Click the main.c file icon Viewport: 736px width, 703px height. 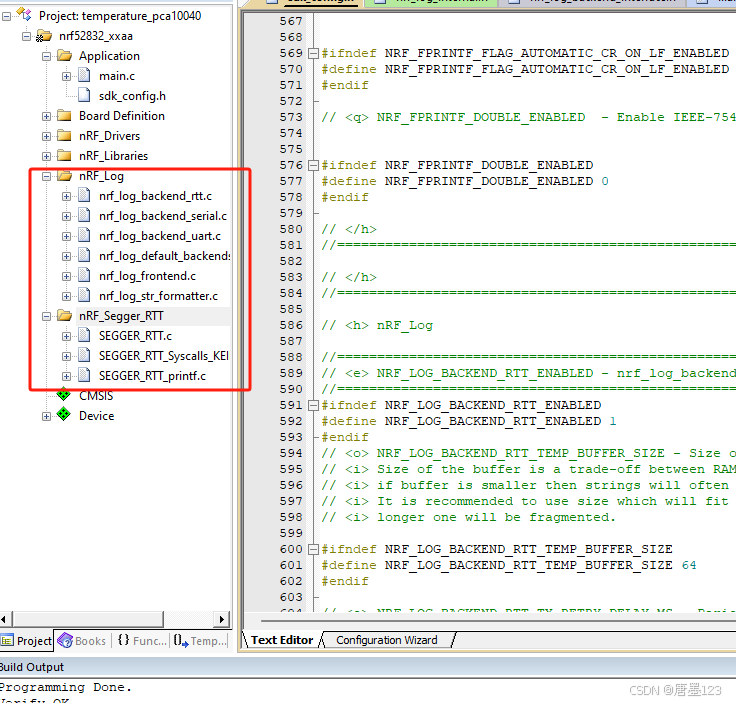(x=84, y=75)
